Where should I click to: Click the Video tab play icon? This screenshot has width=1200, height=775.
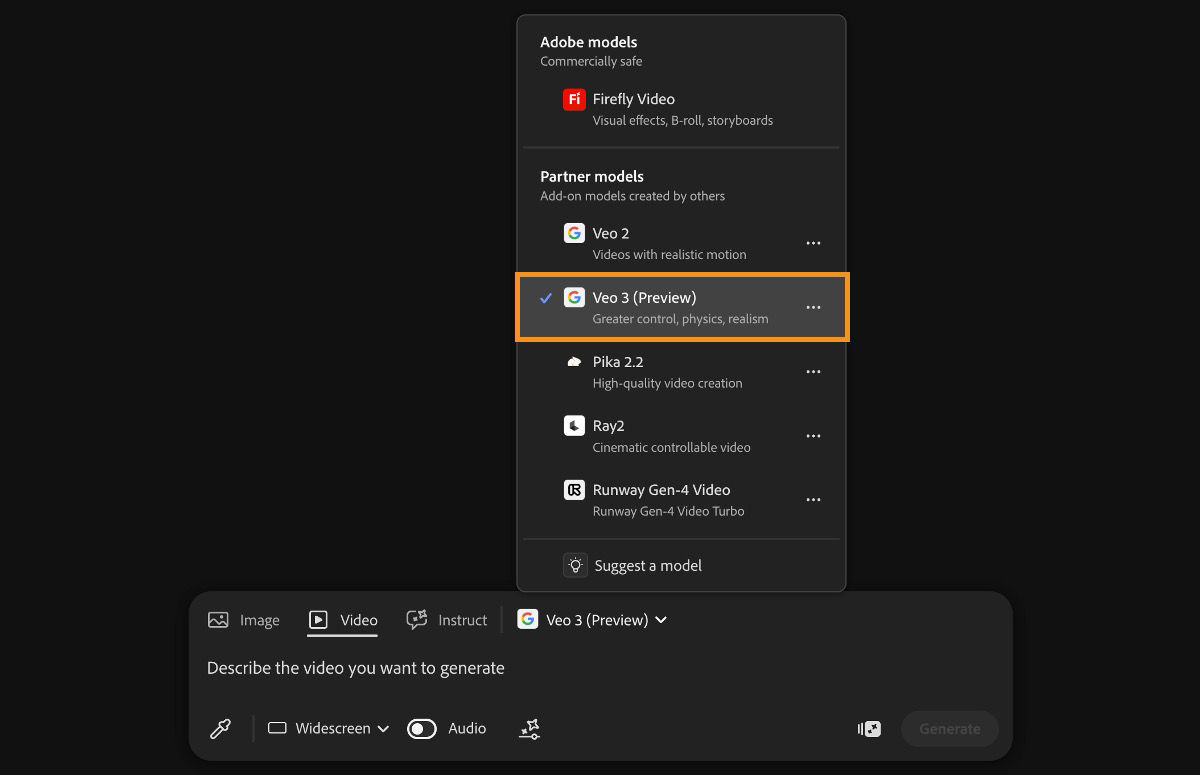(318, 620)
